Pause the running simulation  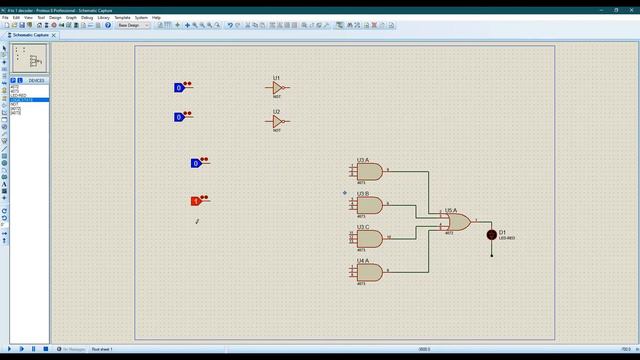point(33,349)
